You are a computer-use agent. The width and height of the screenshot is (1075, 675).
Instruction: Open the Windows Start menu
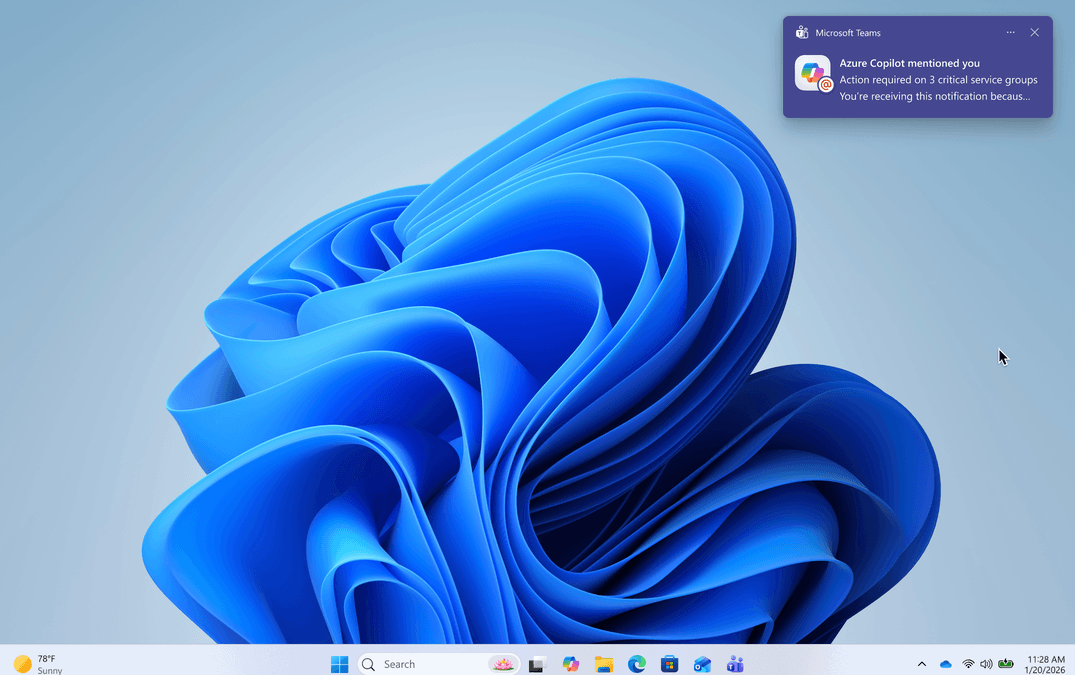tap(339, 664)
